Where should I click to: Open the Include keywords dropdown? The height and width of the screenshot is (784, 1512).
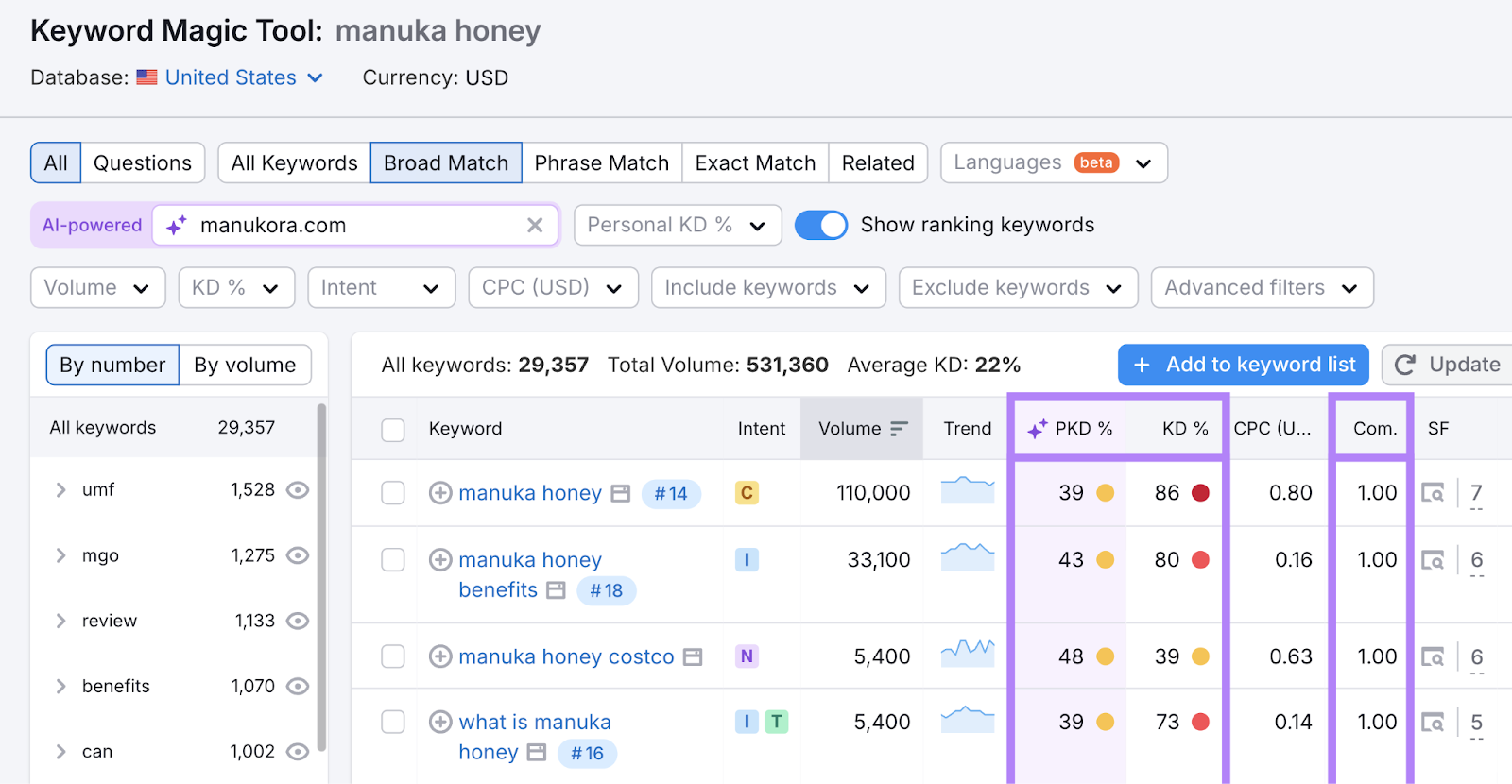[x=768, y=287]
